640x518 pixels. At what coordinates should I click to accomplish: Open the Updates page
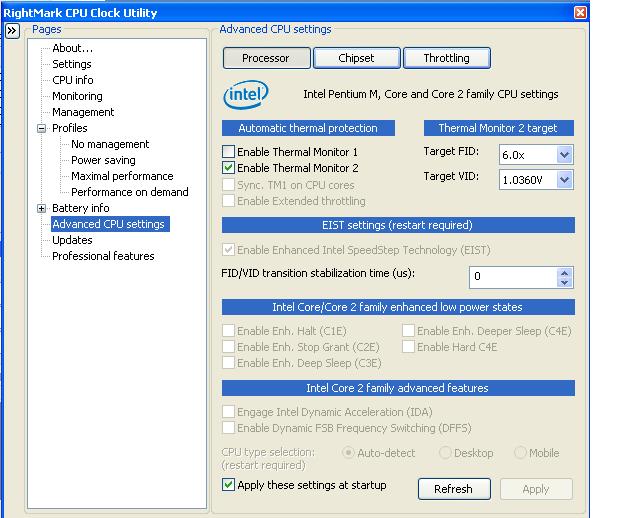72,240
